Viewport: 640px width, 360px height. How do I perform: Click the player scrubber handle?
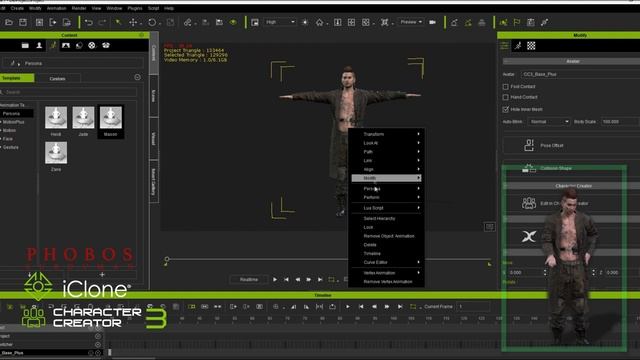point(167,259)
